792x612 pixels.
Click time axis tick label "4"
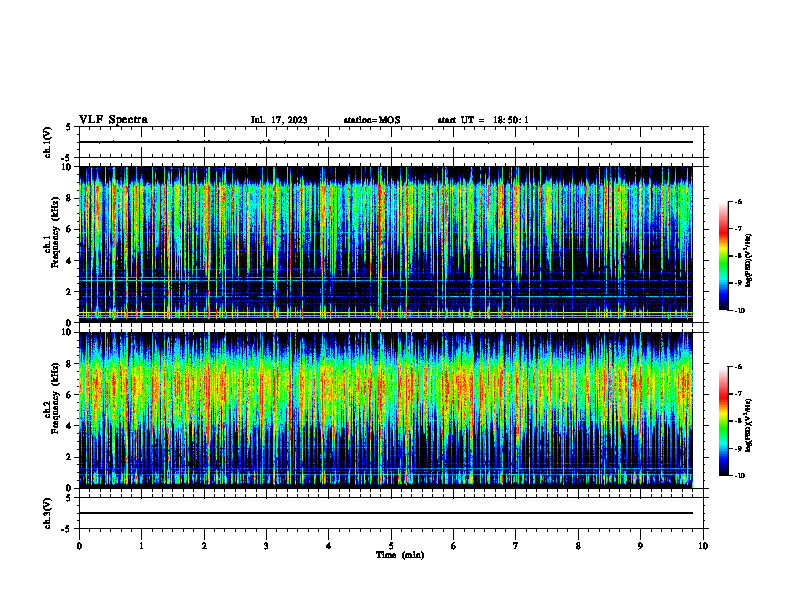click(329, 546)
